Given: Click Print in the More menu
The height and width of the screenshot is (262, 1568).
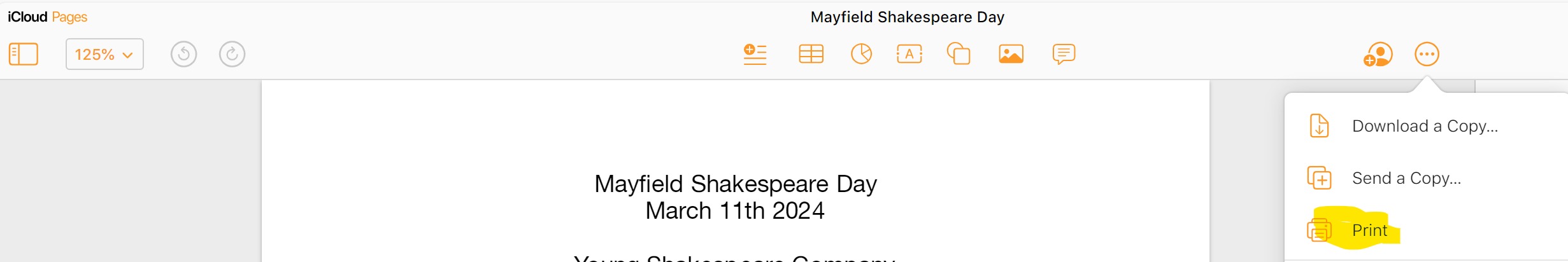Looking at the screenshot, I should pyautogui.click(x=1369, y=230).
